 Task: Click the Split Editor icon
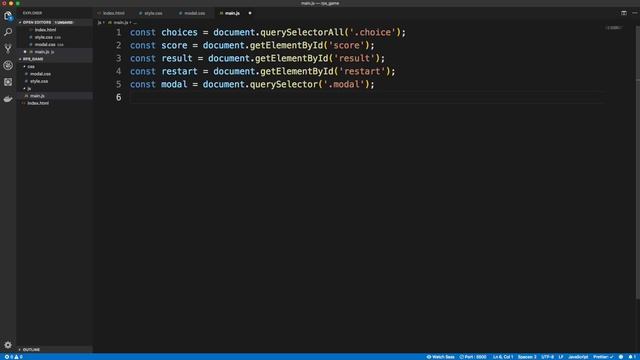coord(624,13)
